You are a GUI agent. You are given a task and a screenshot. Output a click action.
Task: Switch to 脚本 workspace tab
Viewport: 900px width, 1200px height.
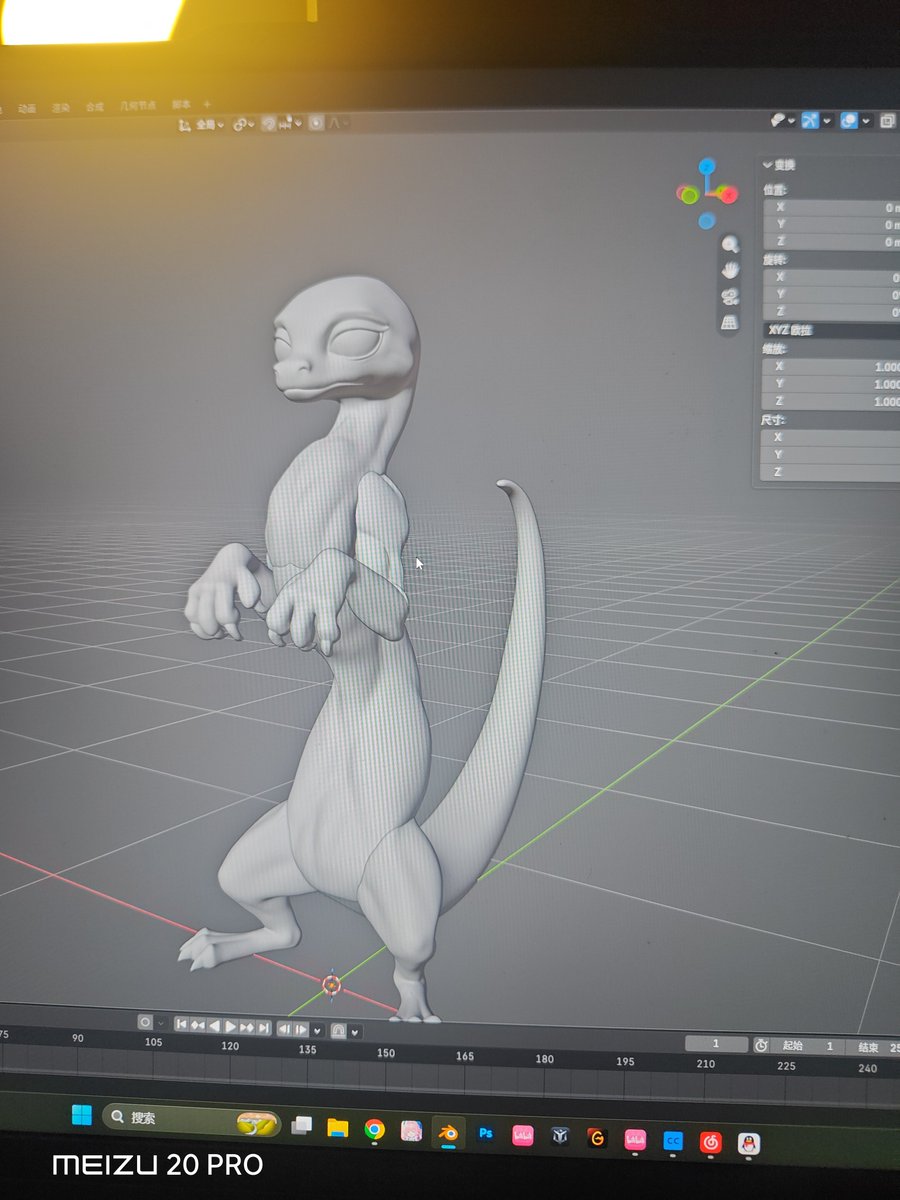pos(181,105)
